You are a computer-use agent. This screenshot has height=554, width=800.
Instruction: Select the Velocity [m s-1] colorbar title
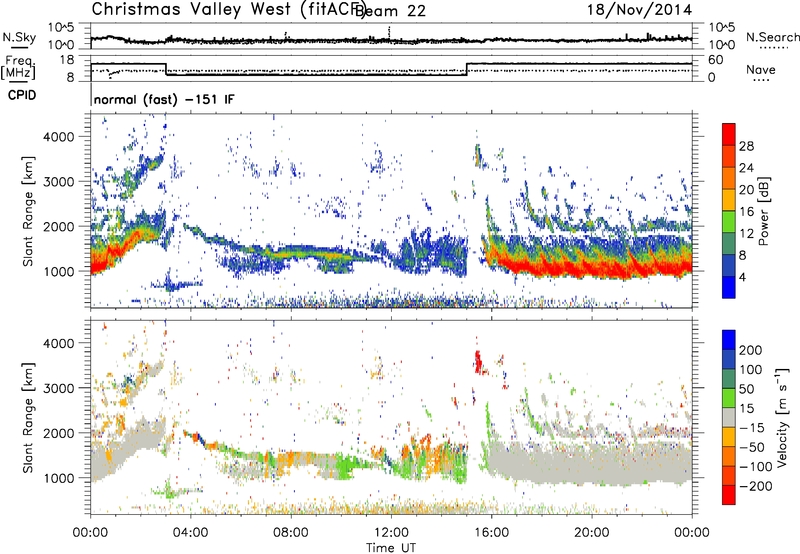point(782,418)
